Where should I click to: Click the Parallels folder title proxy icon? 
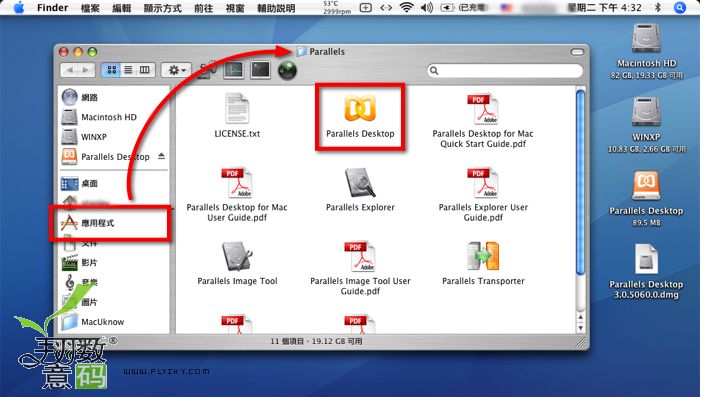tap(301, 51)
